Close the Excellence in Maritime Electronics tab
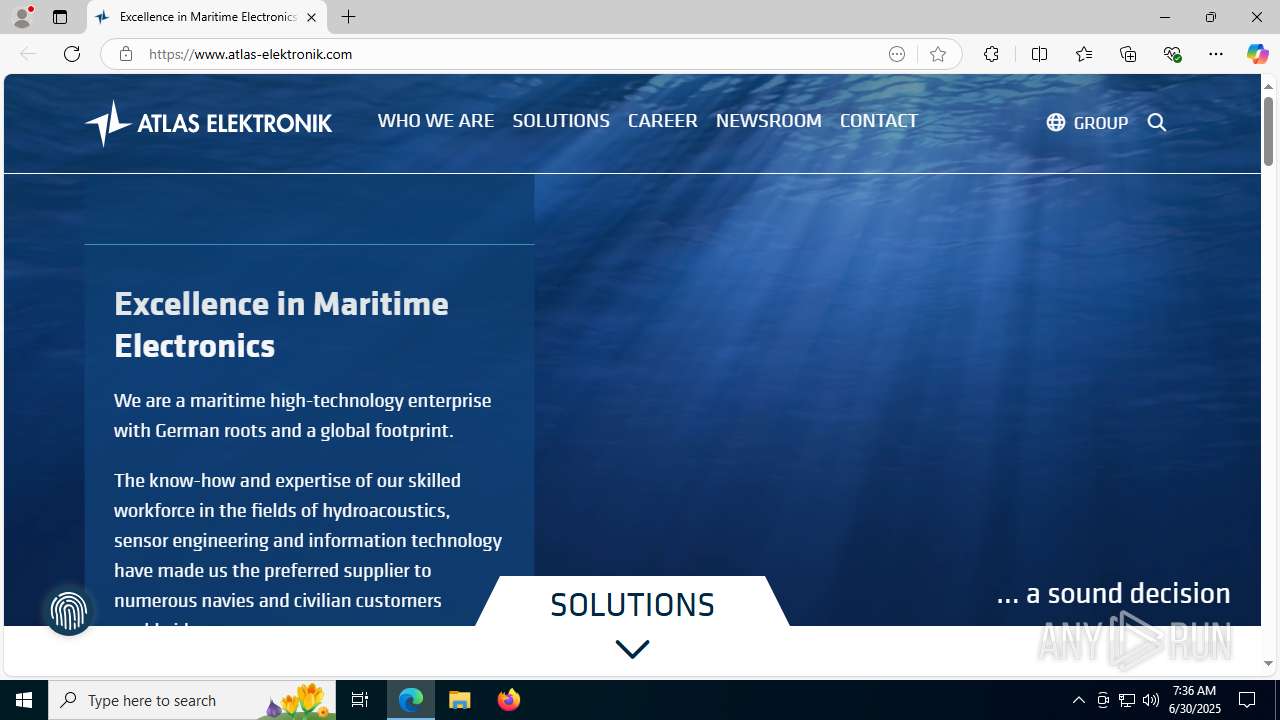The height and width of the screenshot is (720, 1280). [x=311, y=17]
